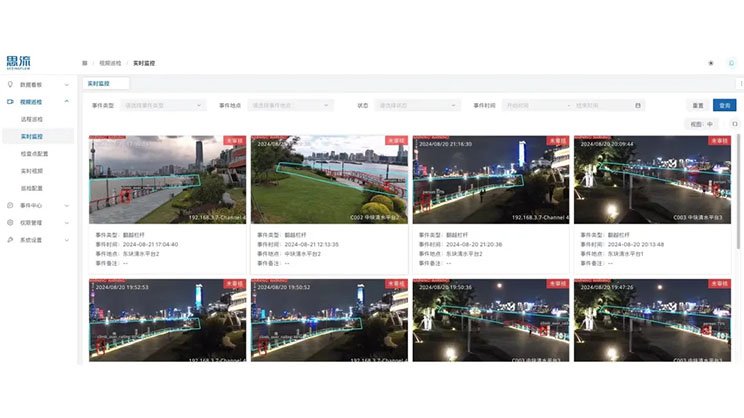Screen dimensions: 744x418
Task: Click the blue 查询 search button
Action: coord(725,105)
